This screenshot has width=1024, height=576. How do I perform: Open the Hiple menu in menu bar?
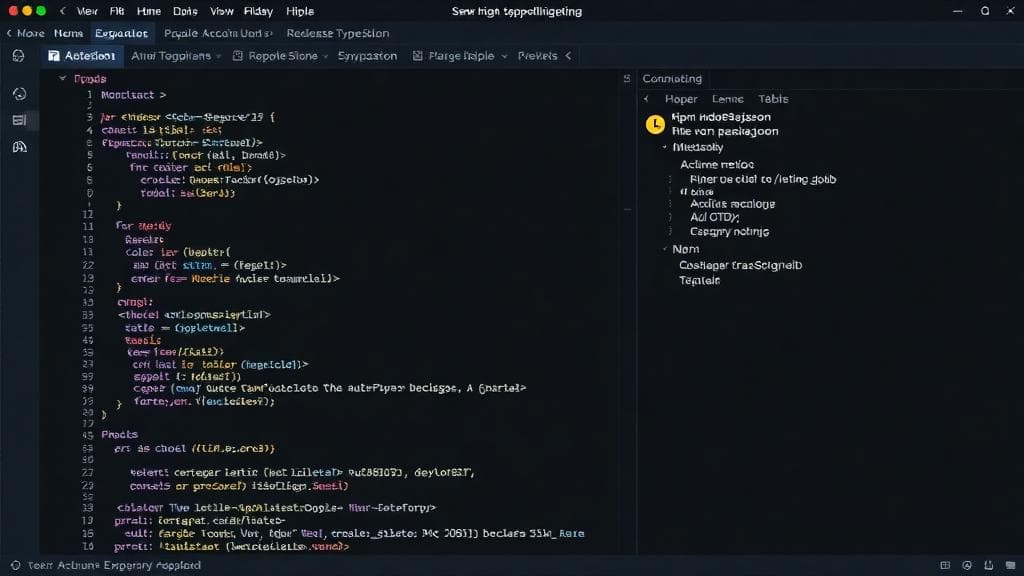(x=299, y=11)
